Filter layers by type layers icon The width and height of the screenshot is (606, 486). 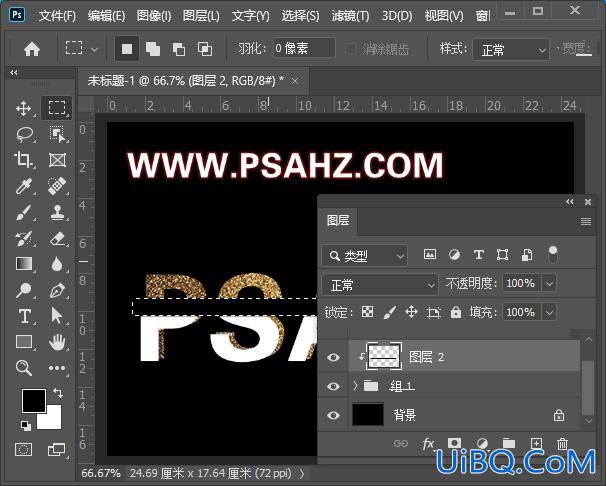[478, 255]
